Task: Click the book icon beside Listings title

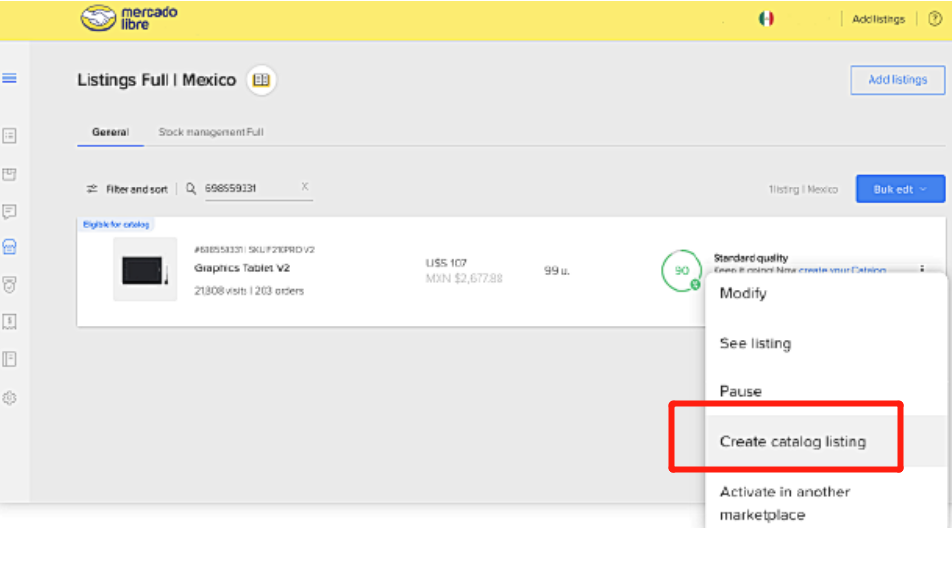Action: coord(261,80)
